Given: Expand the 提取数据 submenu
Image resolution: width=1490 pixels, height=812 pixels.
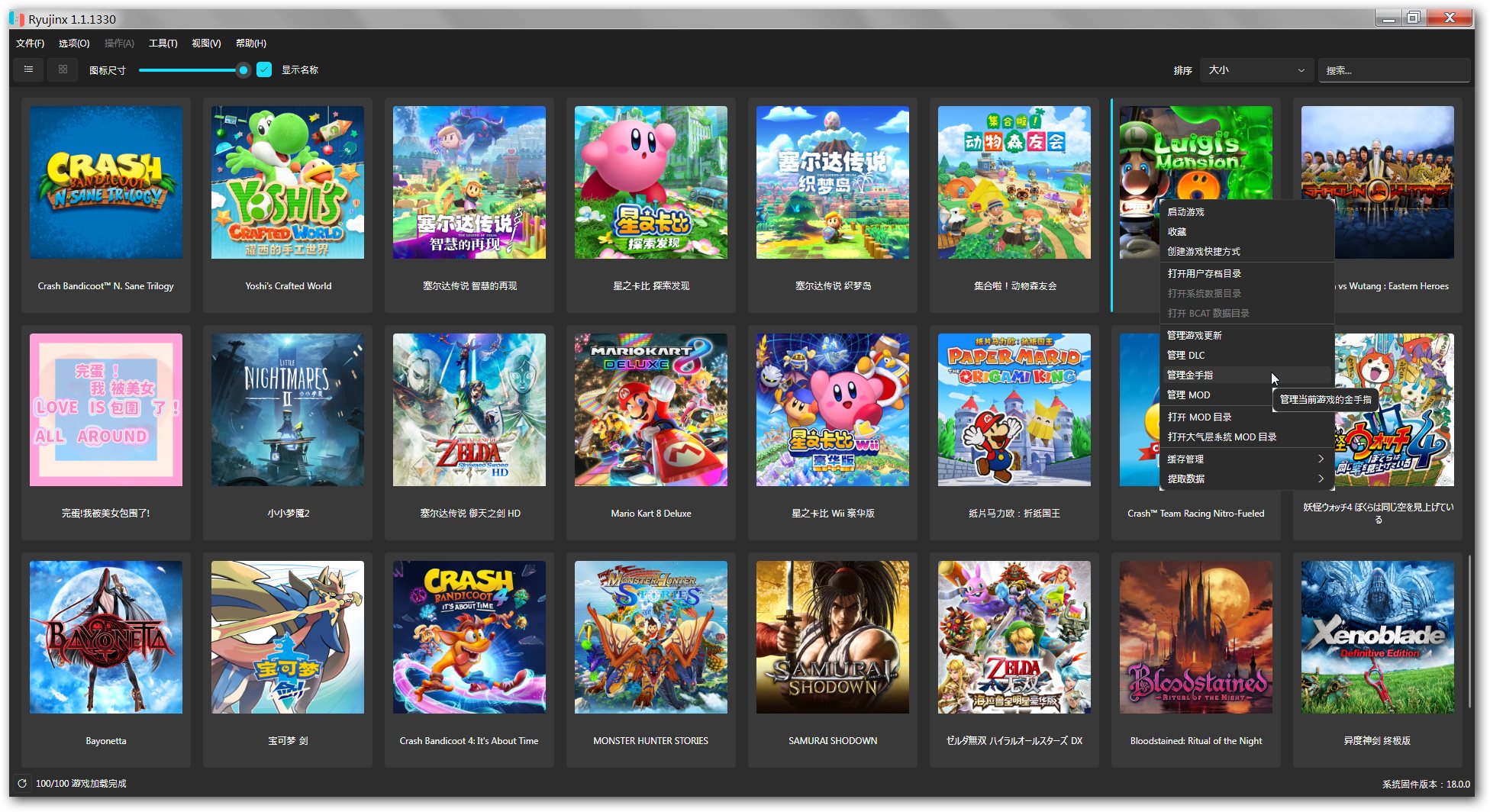Looking at the screenshot, I should click(x=1247, y=478).
